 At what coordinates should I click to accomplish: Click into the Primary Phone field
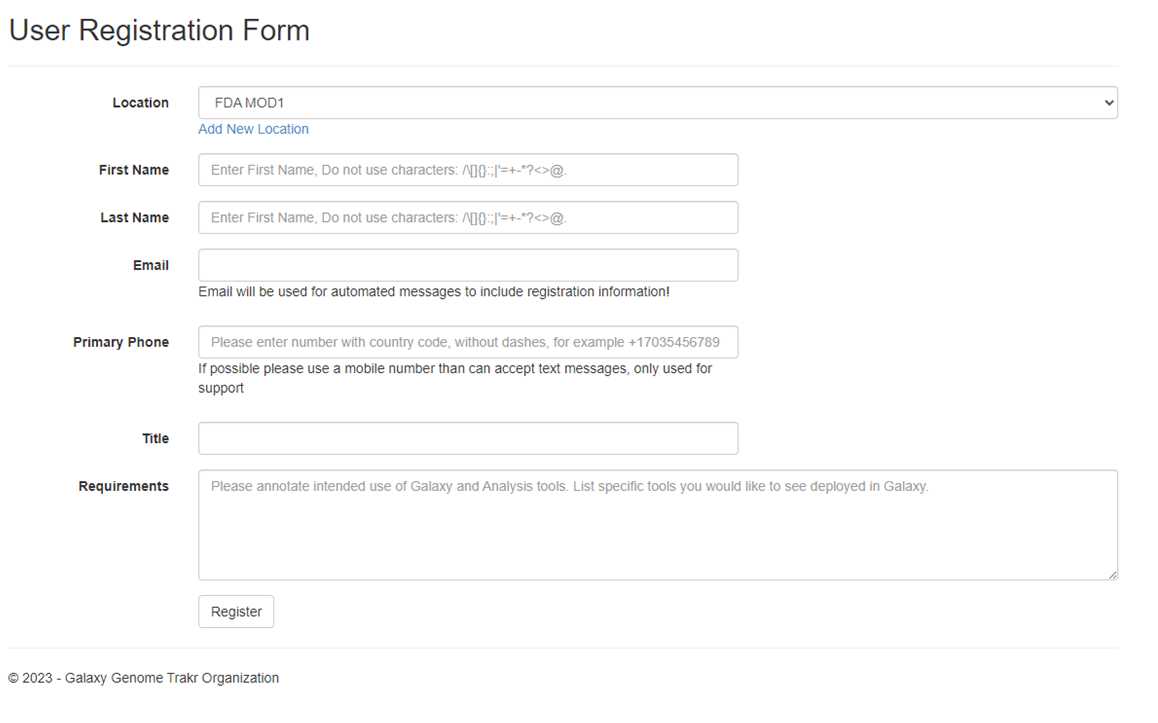coord(467,342)
